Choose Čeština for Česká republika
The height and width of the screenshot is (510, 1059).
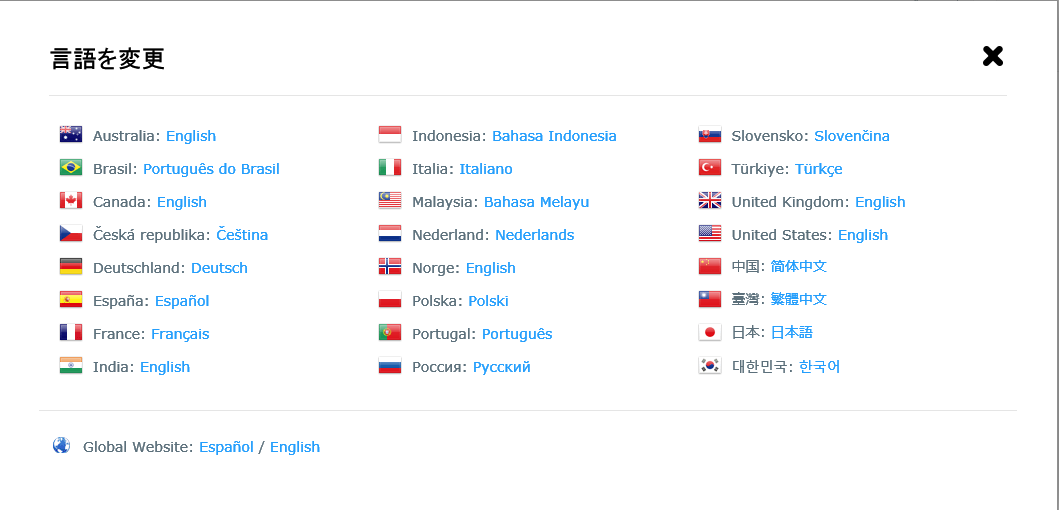point(242,235)
